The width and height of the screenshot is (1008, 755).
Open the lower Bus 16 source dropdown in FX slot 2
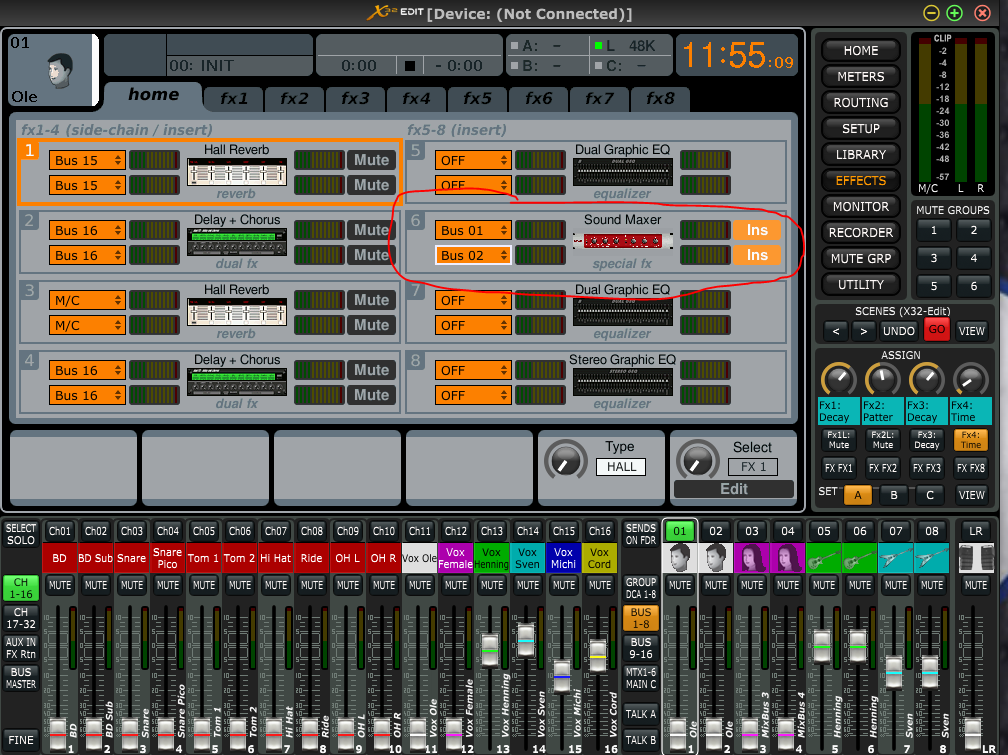click(x=87, y=255)
